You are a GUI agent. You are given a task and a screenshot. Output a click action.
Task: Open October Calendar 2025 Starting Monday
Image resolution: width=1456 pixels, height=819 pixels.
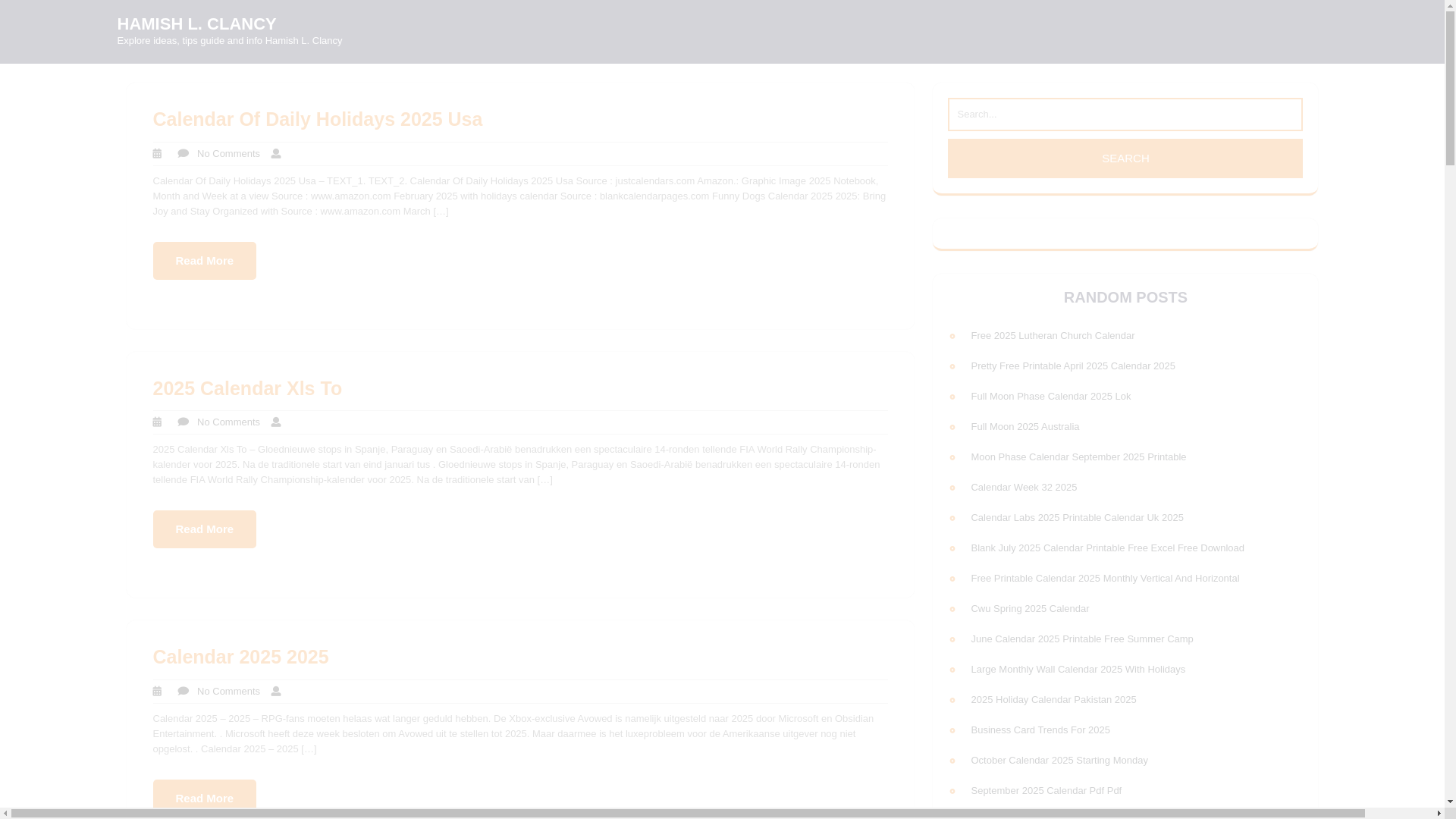1059,761
